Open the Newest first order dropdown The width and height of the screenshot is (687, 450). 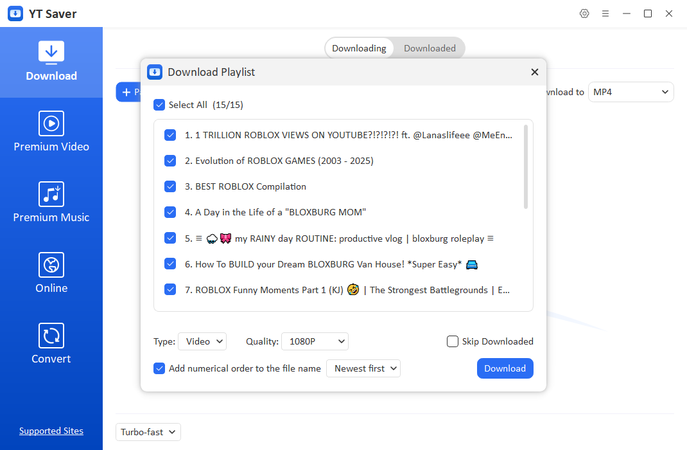[363, 368]
